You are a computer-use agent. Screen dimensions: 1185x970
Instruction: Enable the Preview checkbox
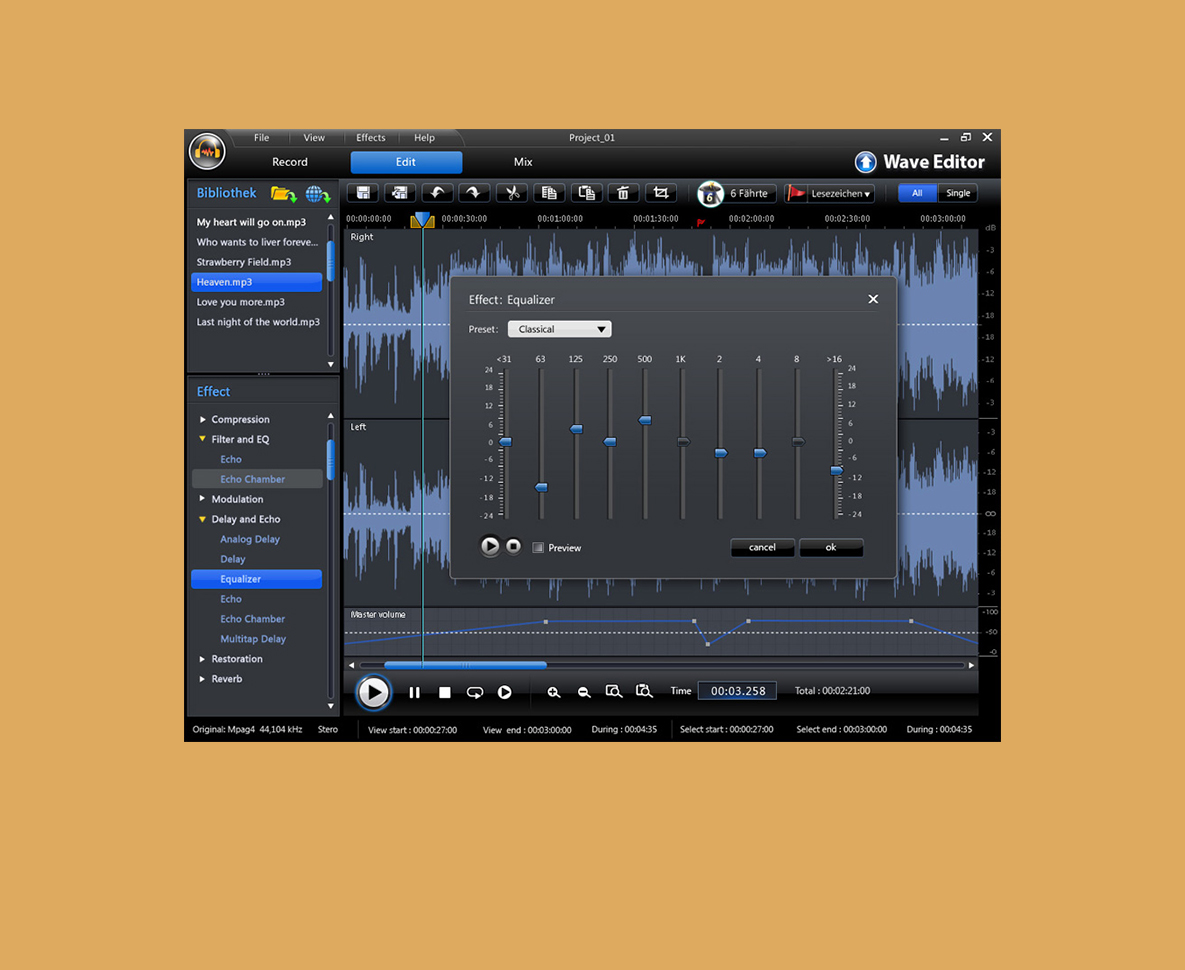tap(538, 548)
